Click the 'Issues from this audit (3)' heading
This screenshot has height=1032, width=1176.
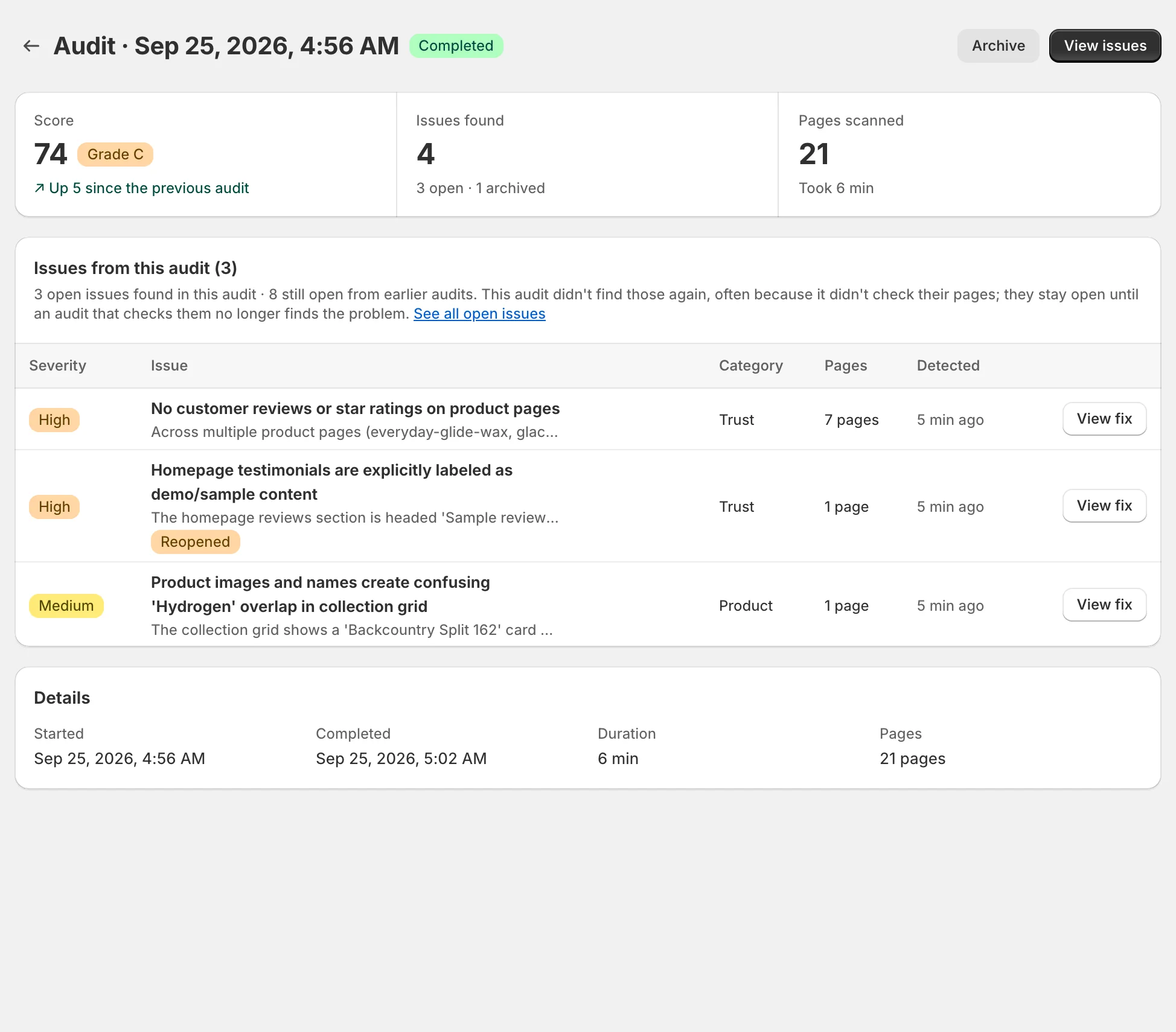pyautogui.click(x=135, y=268)
